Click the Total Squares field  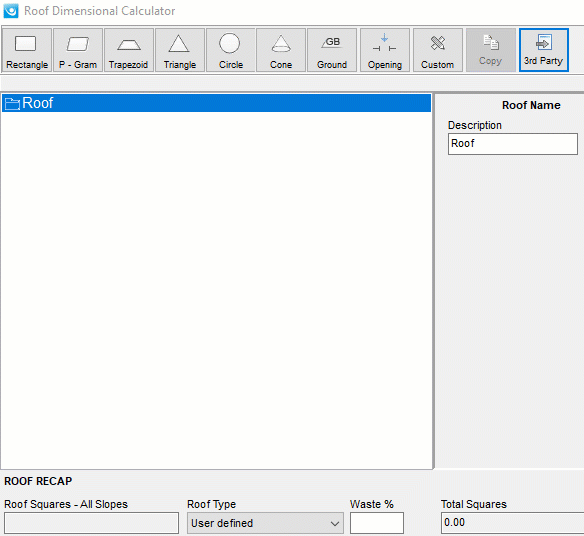pos(512,523)
